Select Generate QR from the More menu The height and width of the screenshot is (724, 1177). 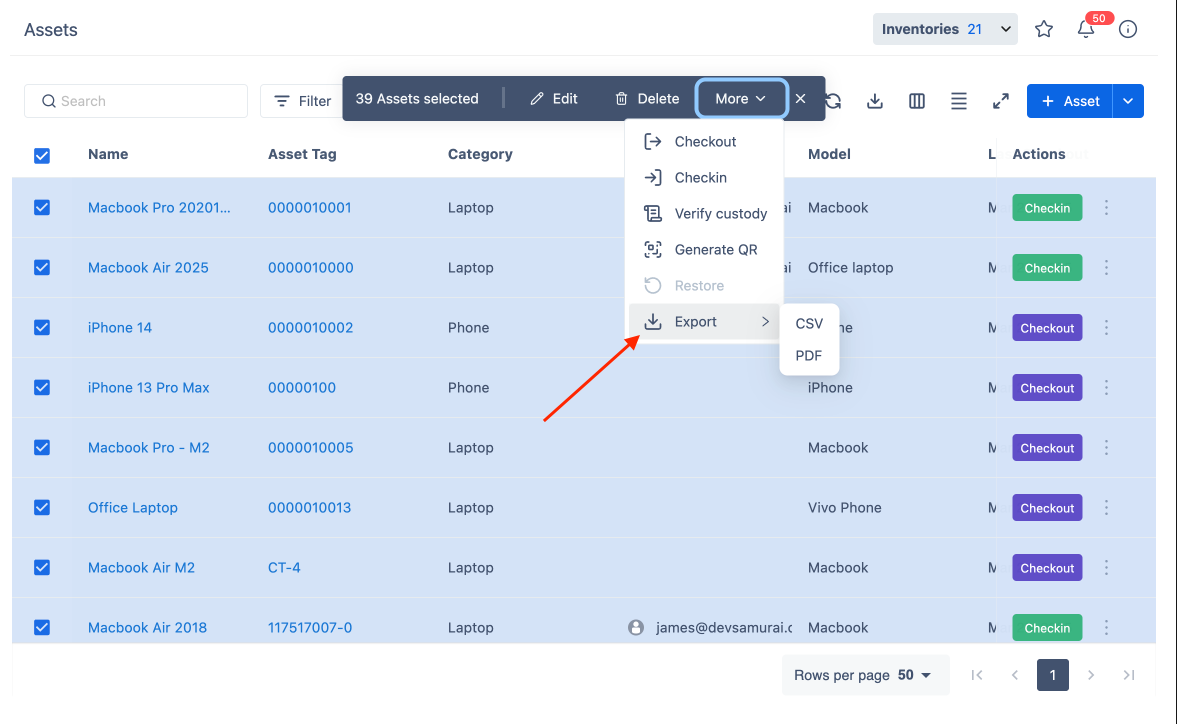(x=715, y=250)
